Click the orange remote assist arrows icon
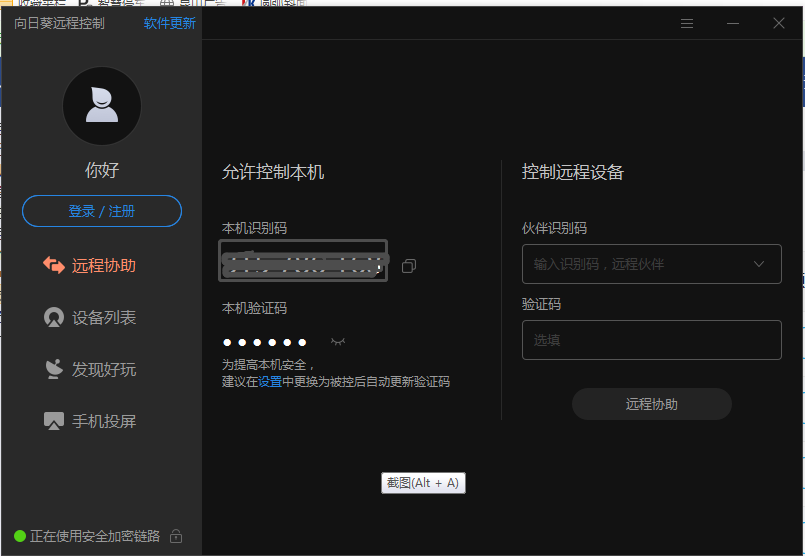The height and width of the screenshot is (556, 805). 54,265
